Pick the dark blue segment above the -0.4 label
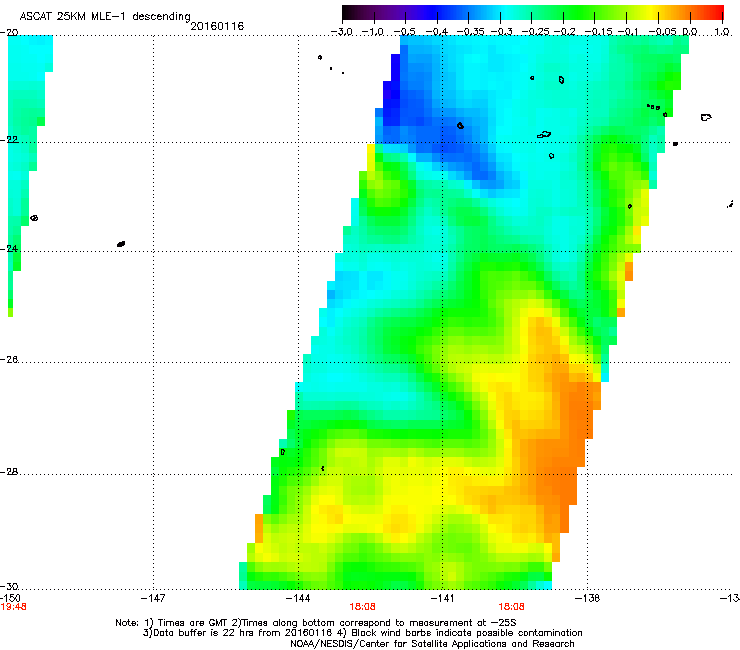740x650 pixels. tap(437, 12)
